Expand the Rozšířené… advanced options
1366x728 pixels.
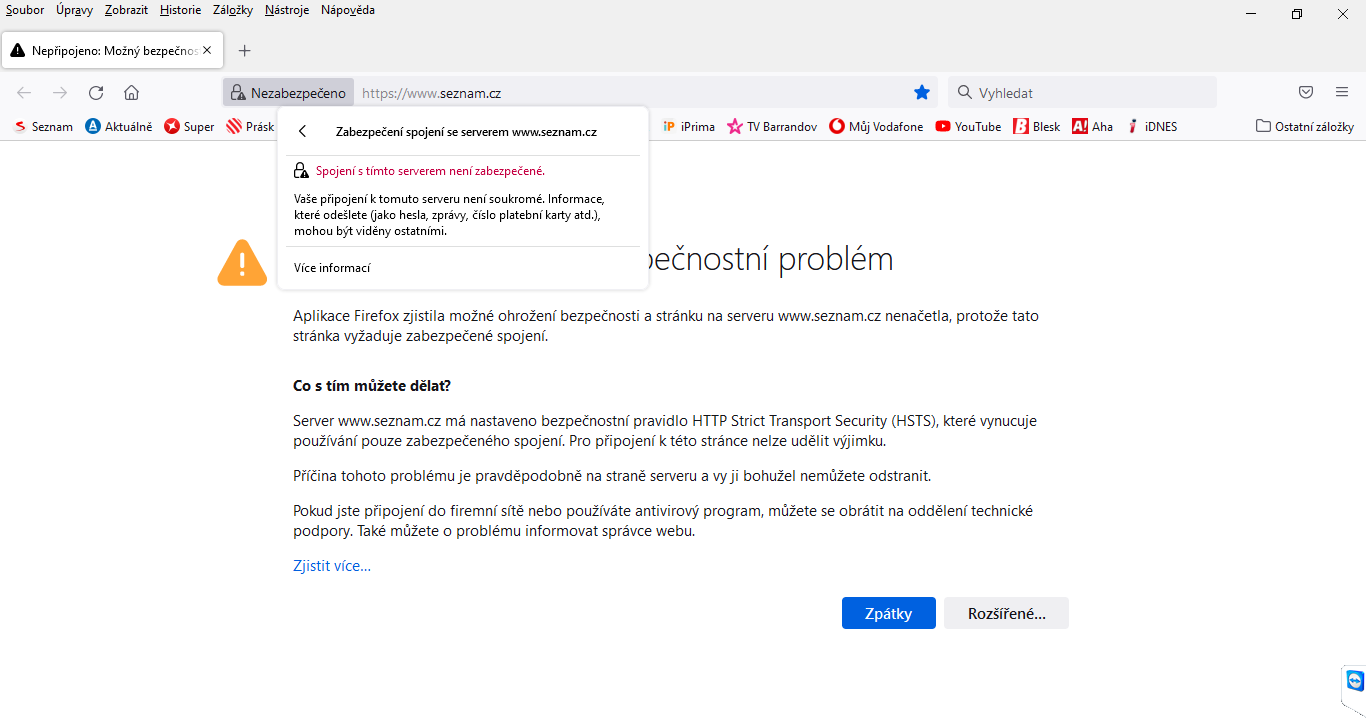(x=1006, y=614)
